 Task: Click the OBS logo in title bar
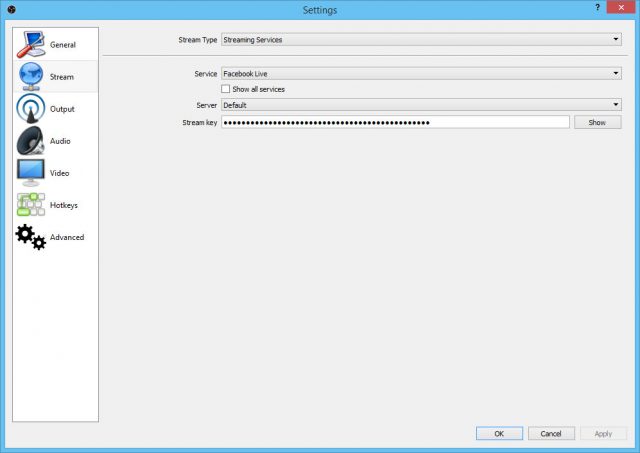11,10
